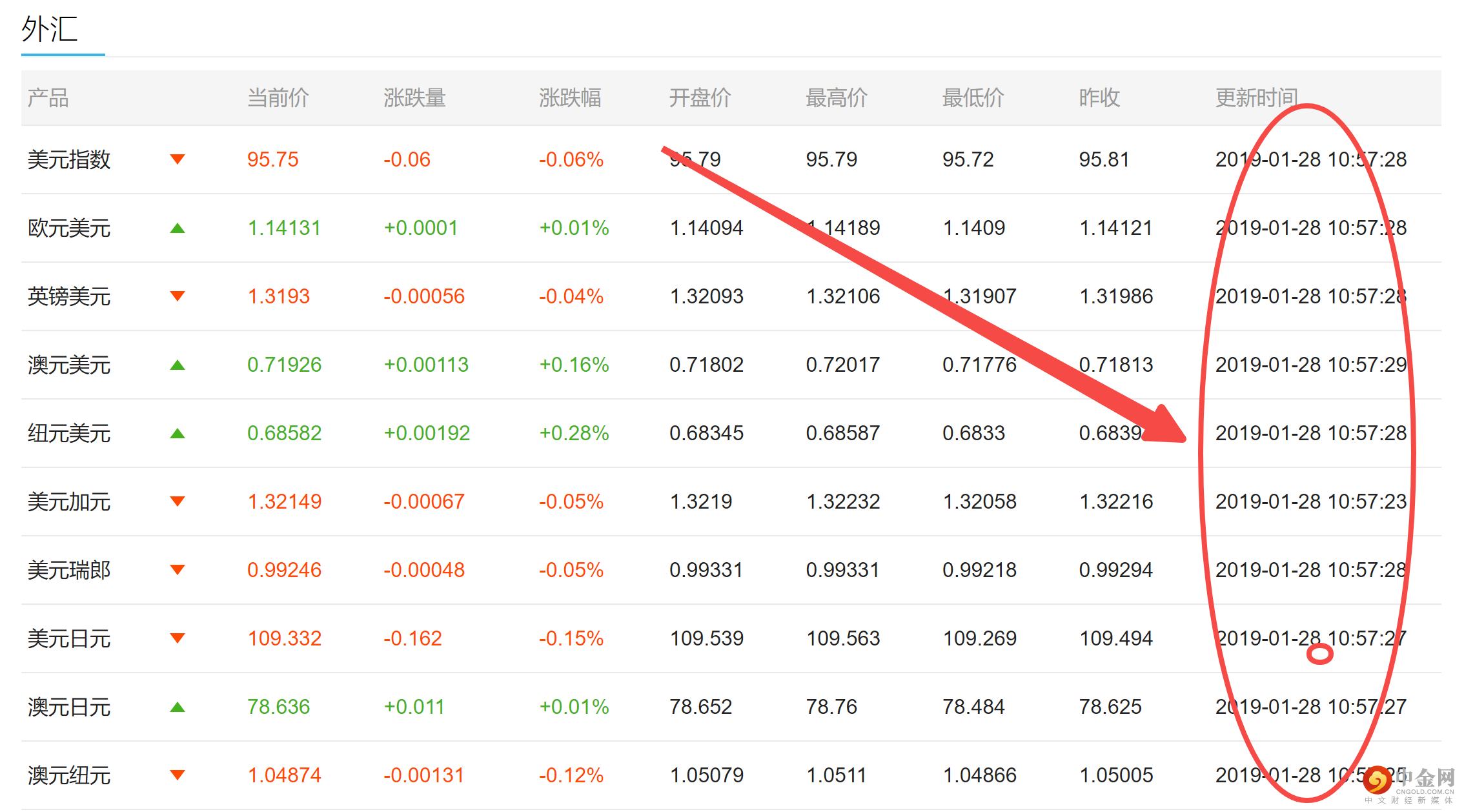1464x812 pixels.
Task: Open the 欧元美元 product link
Action: [x=69, y=228]
